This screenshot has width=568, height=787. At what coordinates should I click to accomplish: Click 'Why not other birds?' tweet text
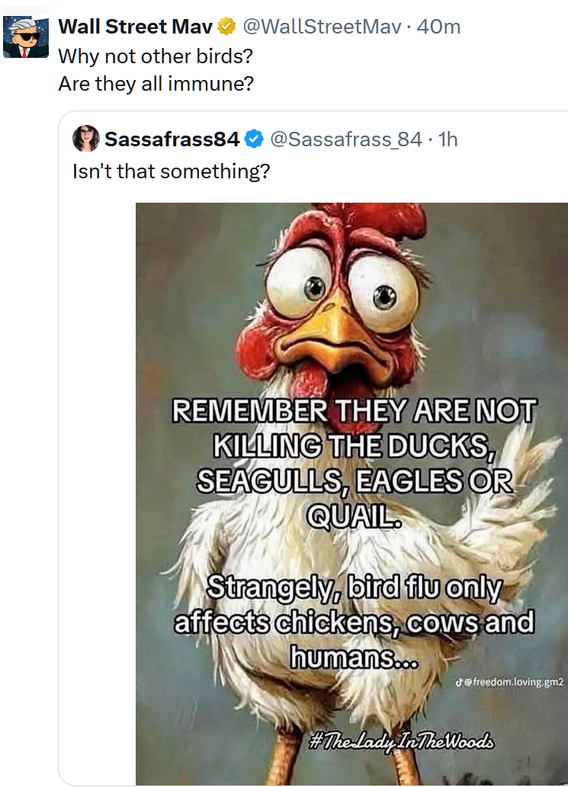click(x=156, y=56)
